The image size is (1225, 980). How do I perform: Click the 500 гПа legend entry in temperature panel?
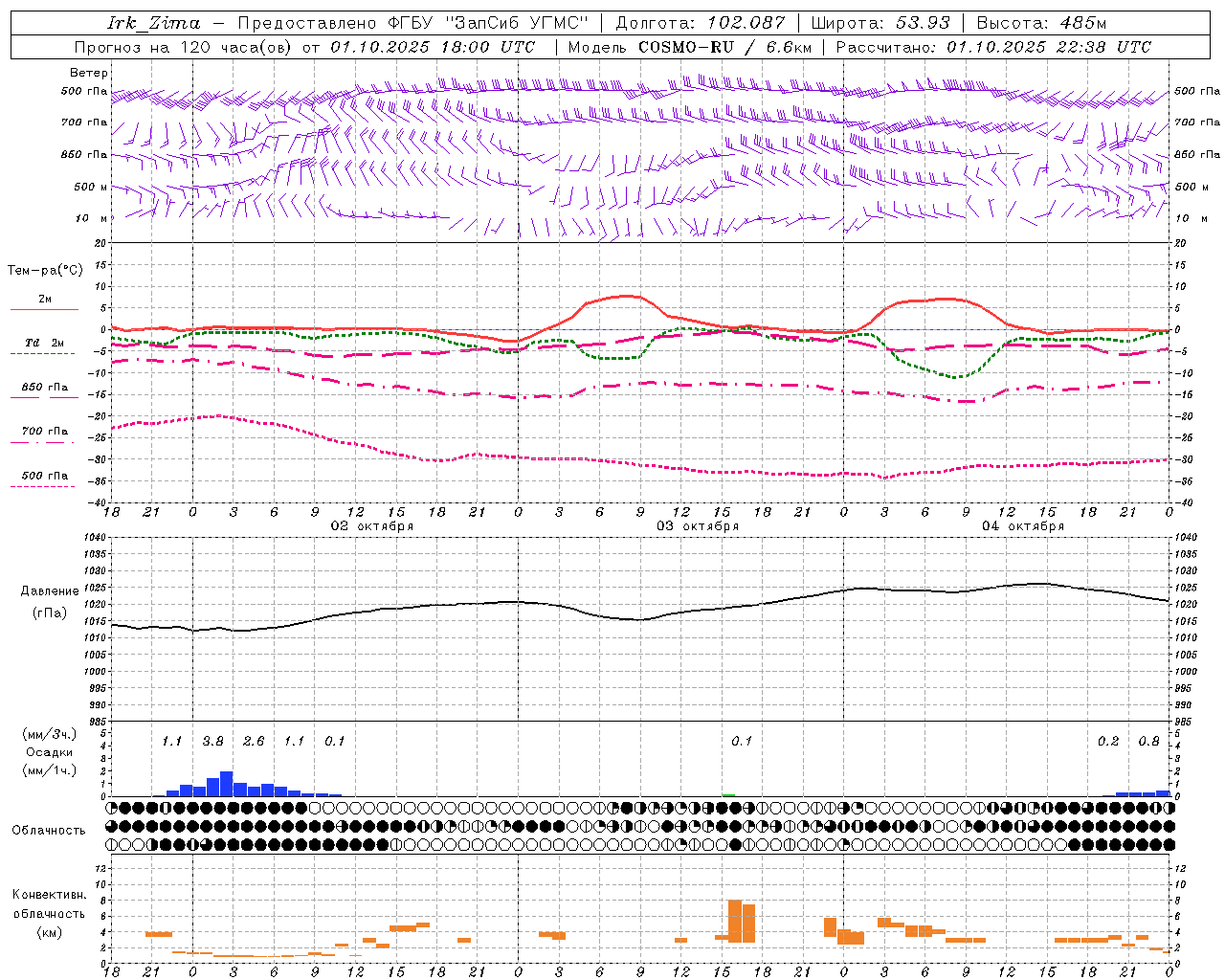pyautogui.click(x=44, y=476)
